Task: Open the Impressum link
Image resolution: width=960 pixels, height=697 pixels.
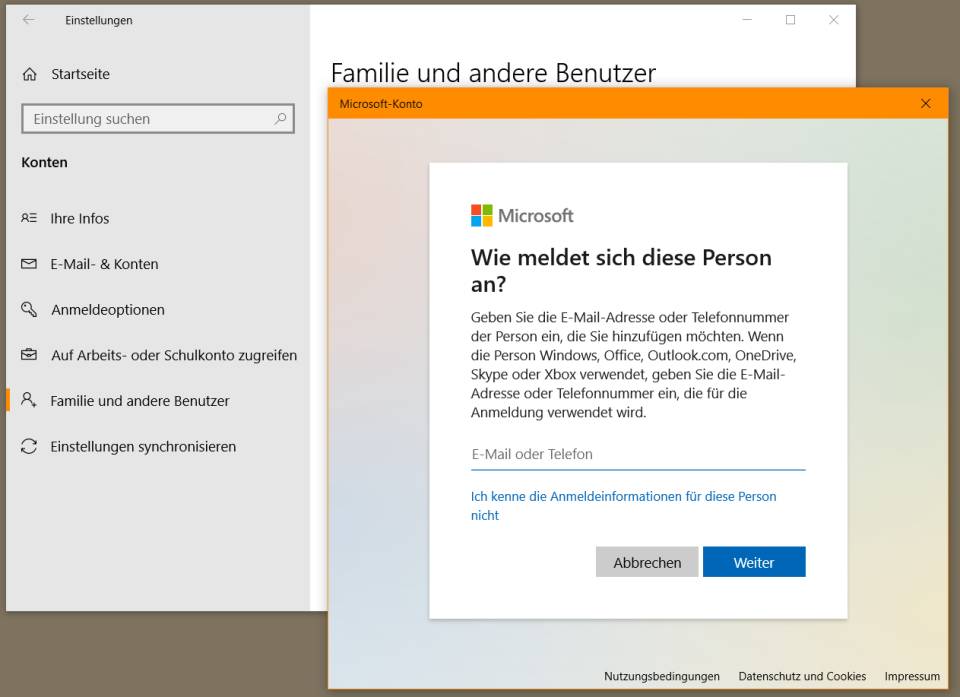Action: coord(912,676)
